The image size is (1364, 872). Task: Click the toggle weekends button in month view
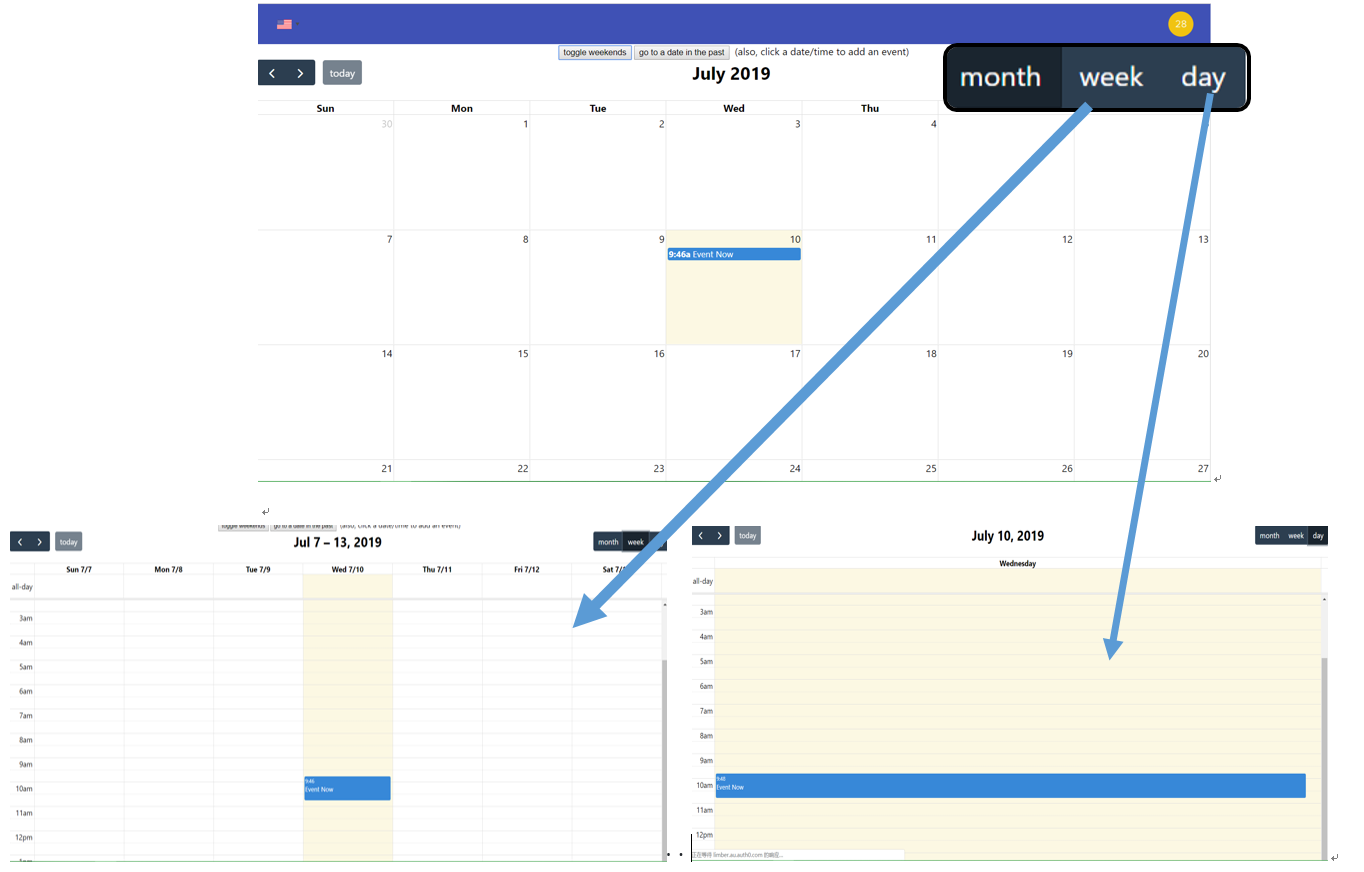pyautogui.click(x=595, y=52)
